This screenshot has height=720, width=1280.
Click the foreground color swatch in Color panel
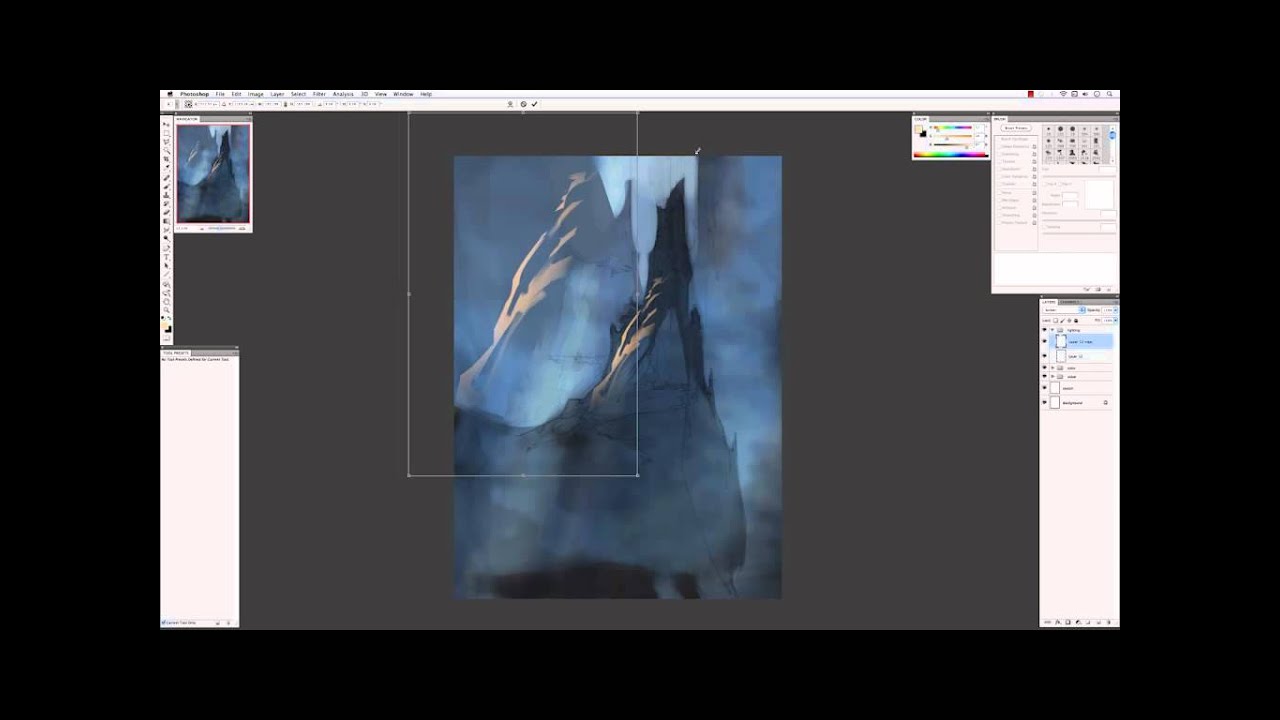pyautogui.click(x=918, y=129)
